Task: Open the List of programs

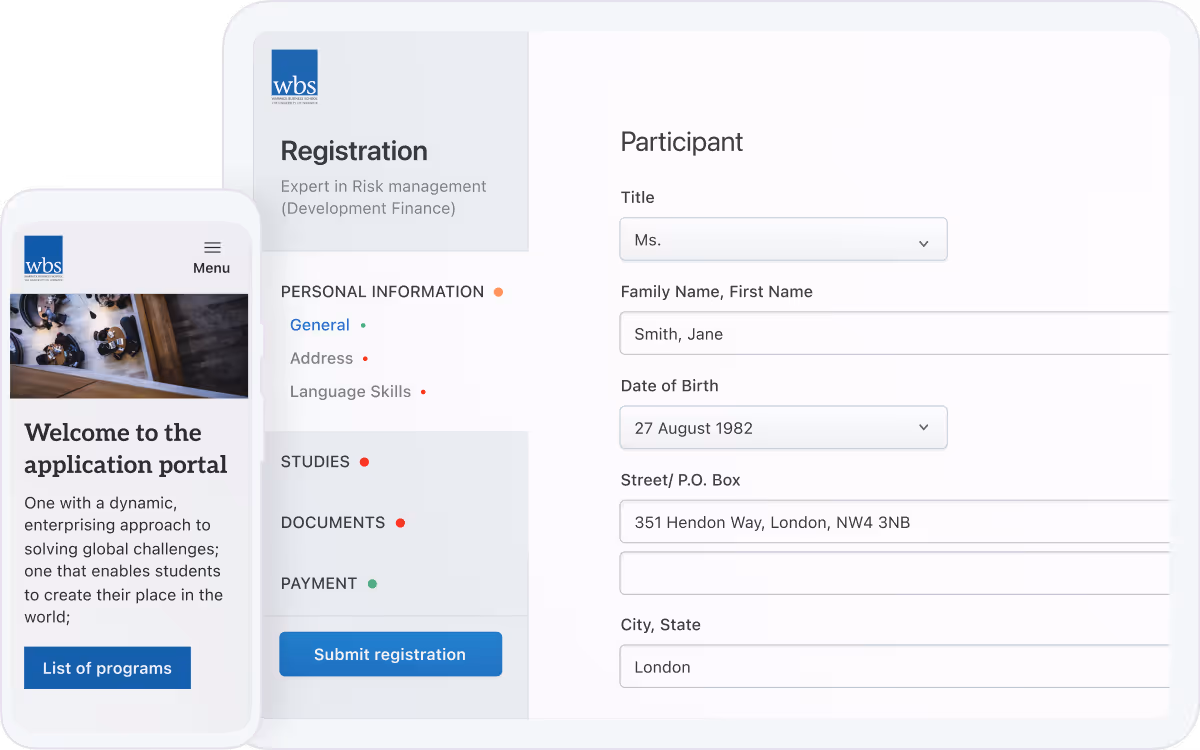Action: pyautogui.click(x=107, y=667)
